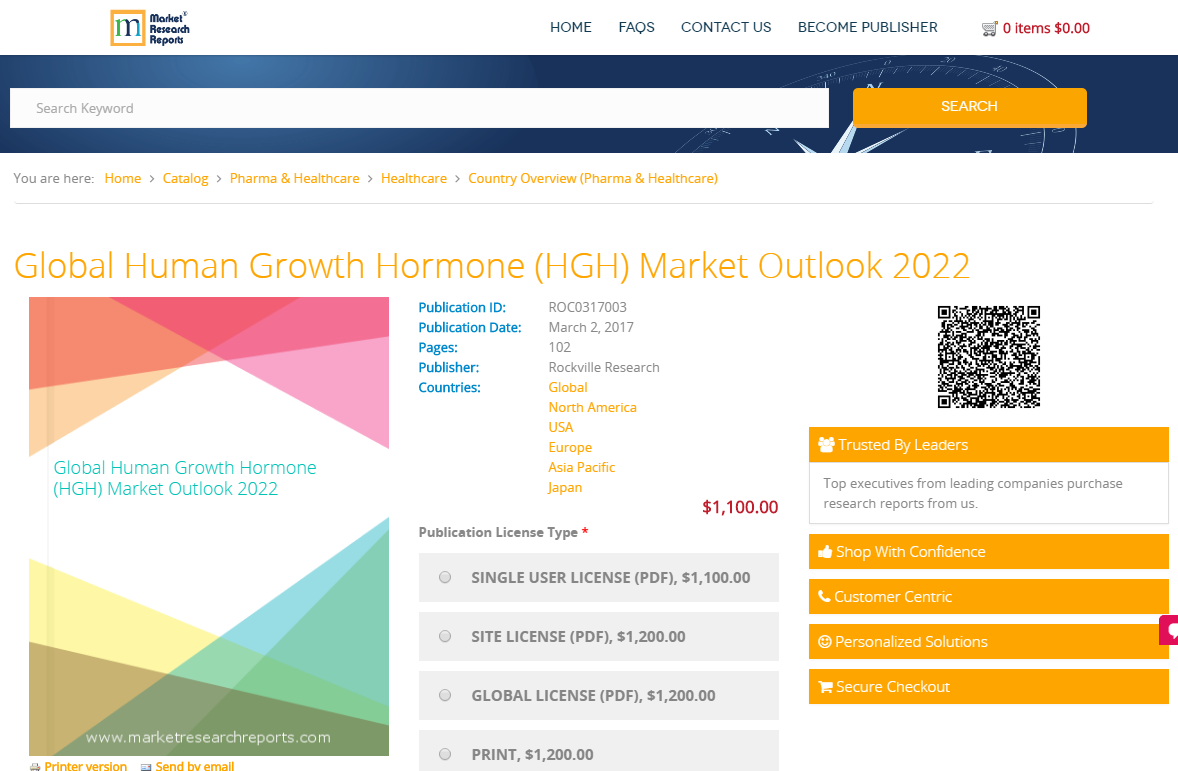The width and height of the screenshot is (1178, 771).
Task: Click the Send by email link text
Action: 195,766
